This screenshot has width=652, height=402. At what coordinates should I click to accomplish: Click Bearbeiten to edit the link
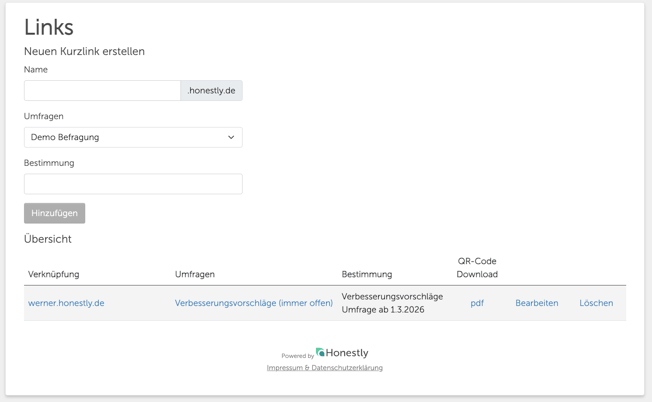pos(536,303)
